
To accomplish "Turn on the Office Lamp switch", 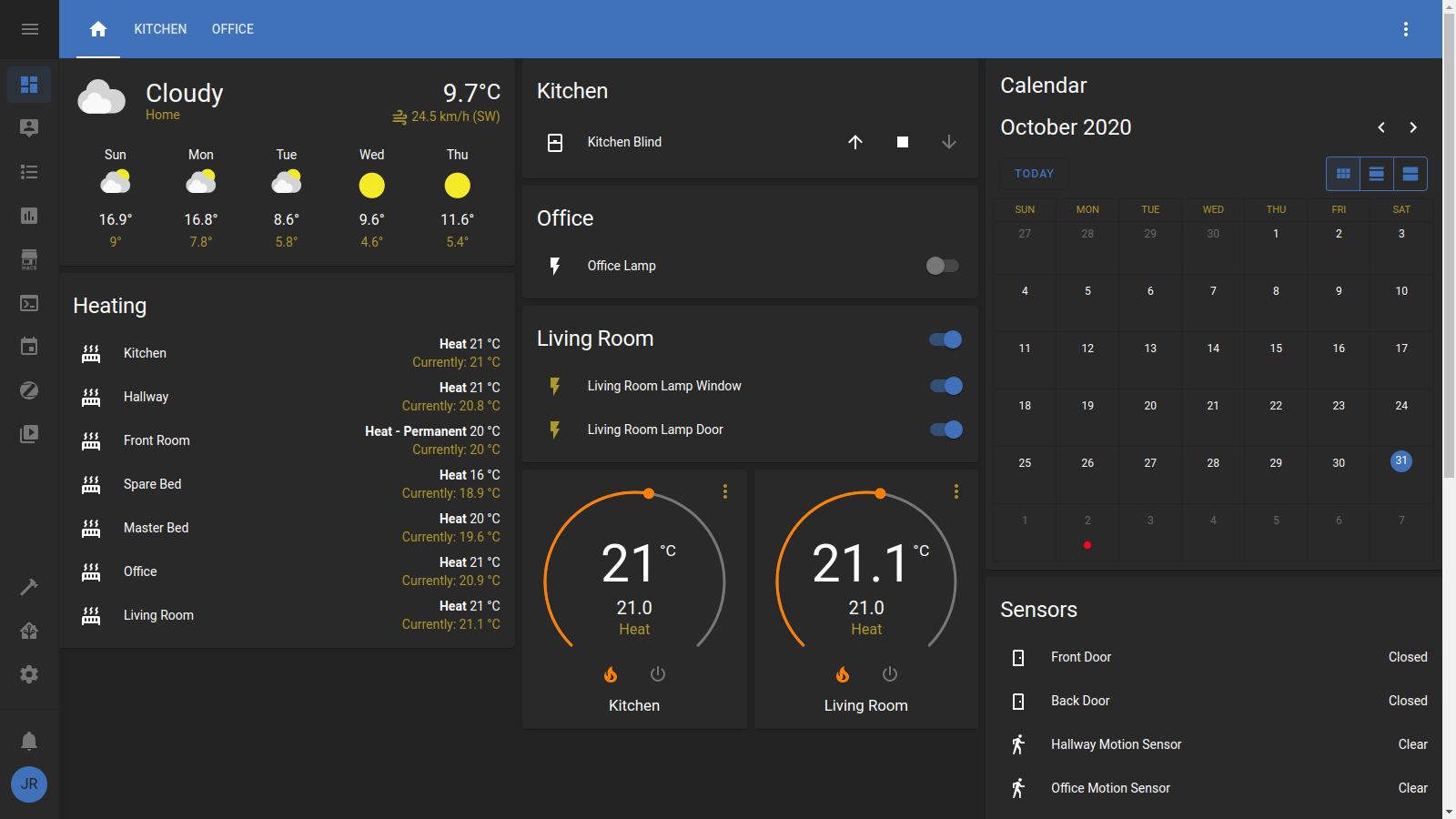I will [x=942, y=266].
